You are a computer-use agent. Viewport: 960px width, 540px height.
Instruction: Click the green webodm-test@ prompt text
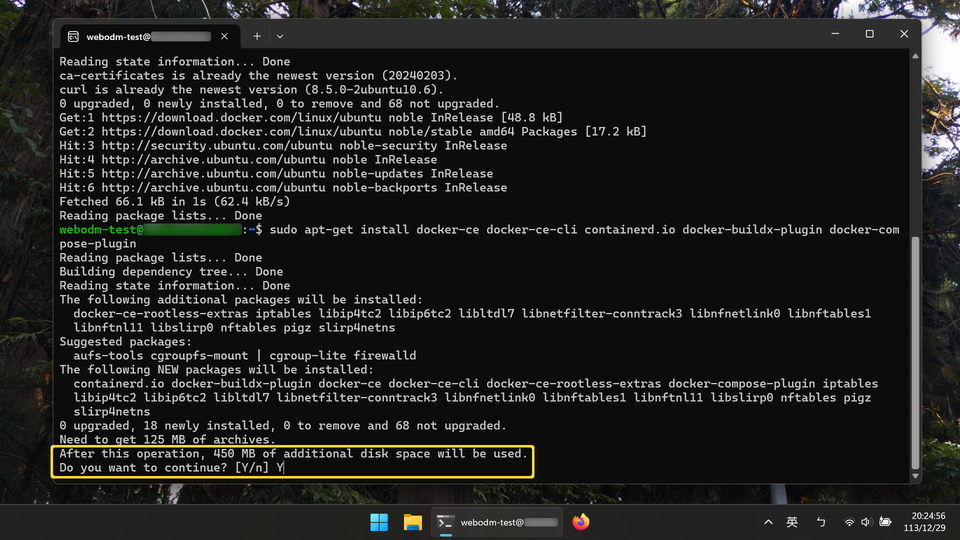coord(102,230)
